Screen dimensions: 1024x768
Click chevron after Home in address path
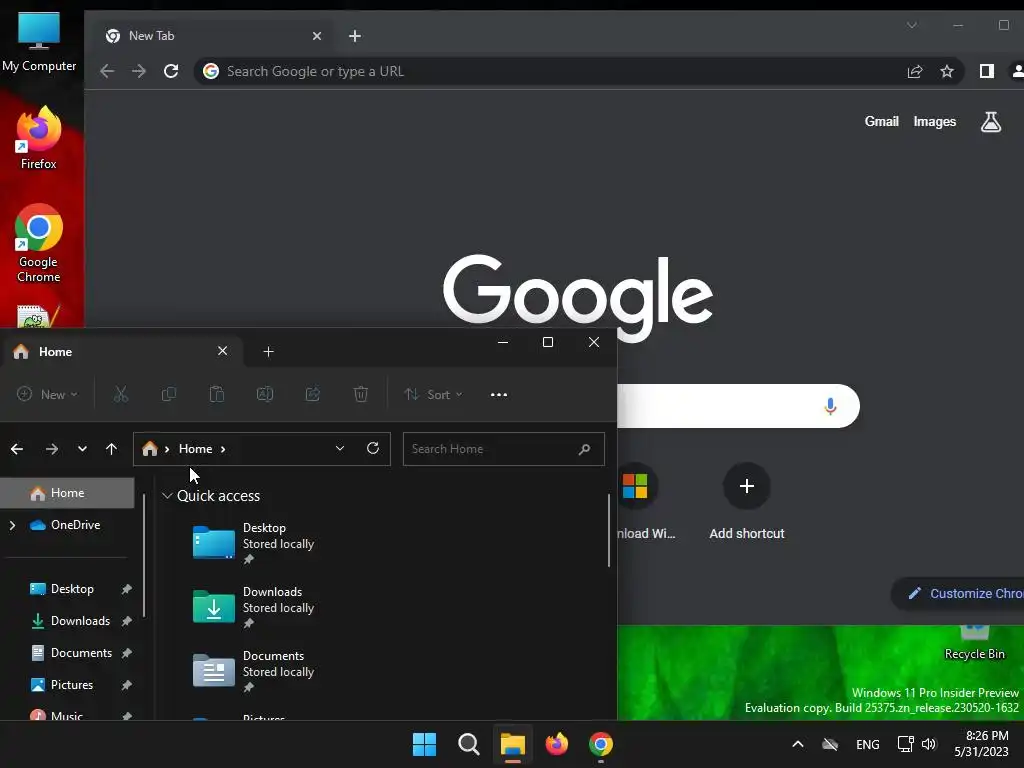(x=223, y=449)
